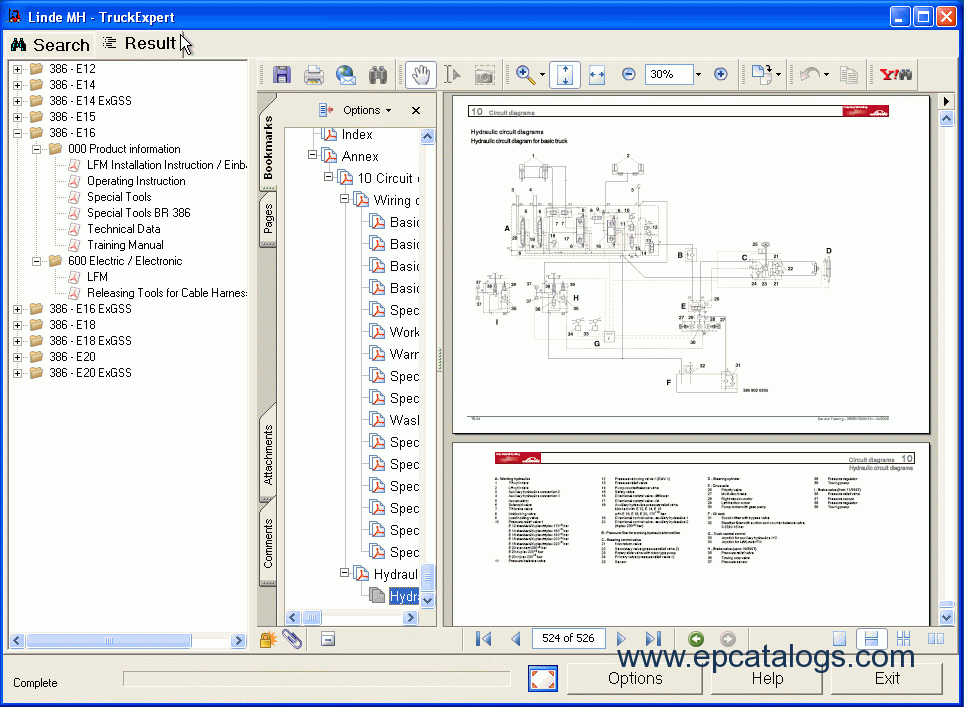
Task: Click the page number field 524 of 526
Action: [568, 639]
